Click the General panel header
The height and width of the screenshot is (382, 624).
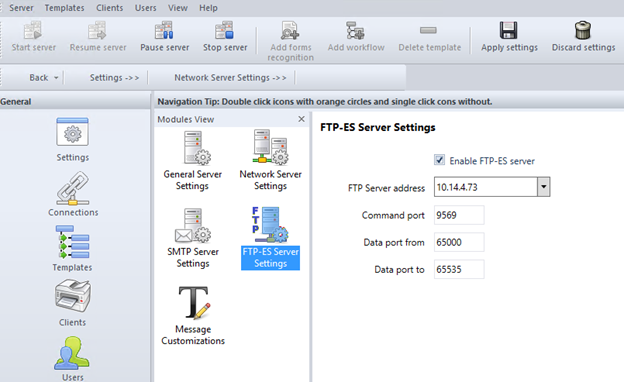[x=75, y=101]
